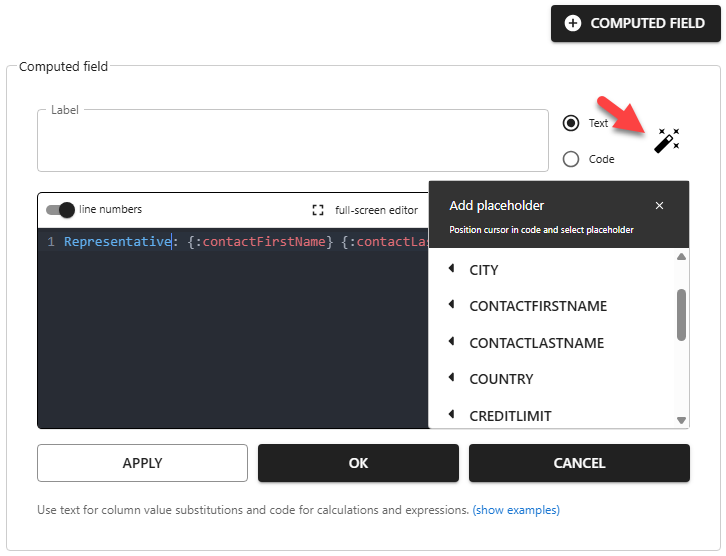Insert the CONTACTFIRSTNAME placeholder arrow

pos(451,304)
